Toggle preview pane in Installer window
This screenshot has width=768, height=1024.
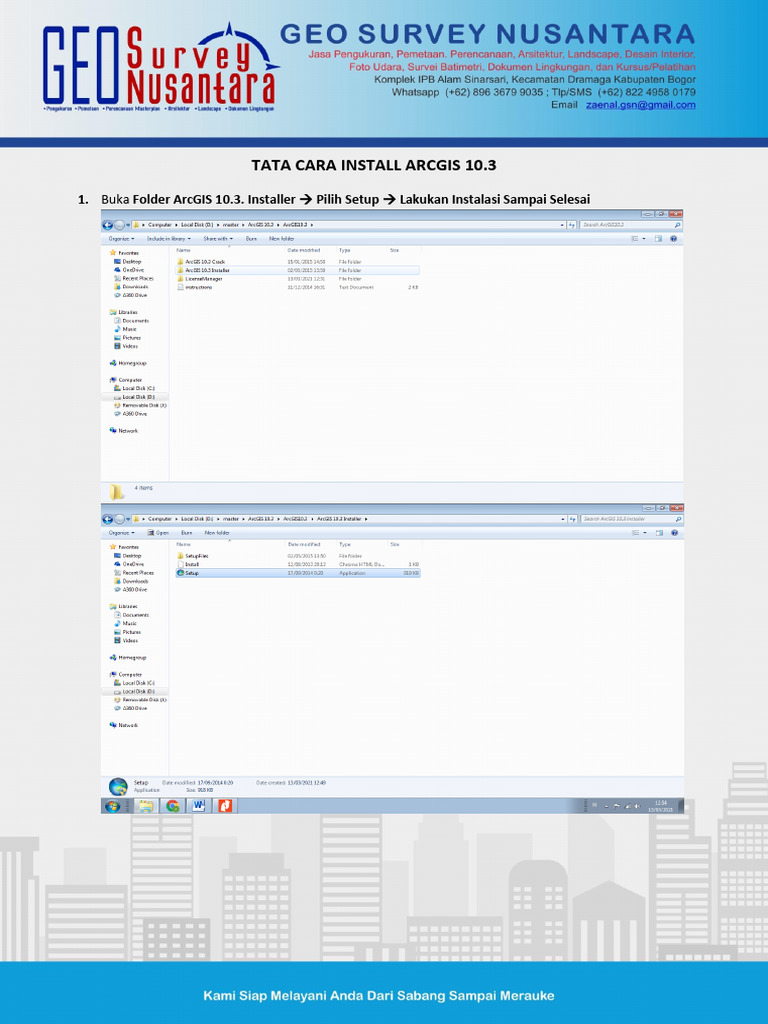(658, 533)
